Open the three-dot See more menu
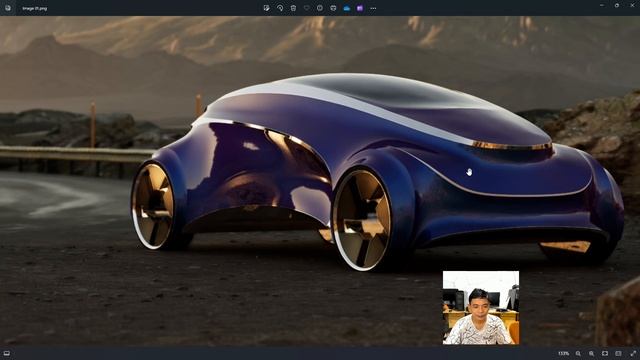The width and height of the screenshot is (640, 360). click(373, 8)
